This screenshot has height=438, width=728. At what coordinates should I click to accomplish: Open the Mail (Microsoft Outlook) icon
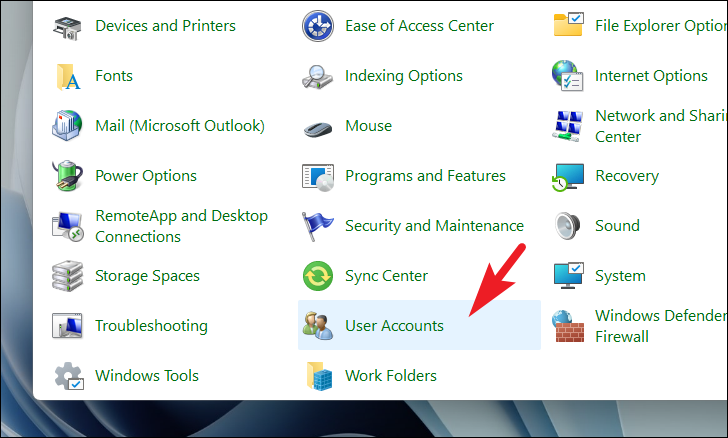(x=67, y=125)
